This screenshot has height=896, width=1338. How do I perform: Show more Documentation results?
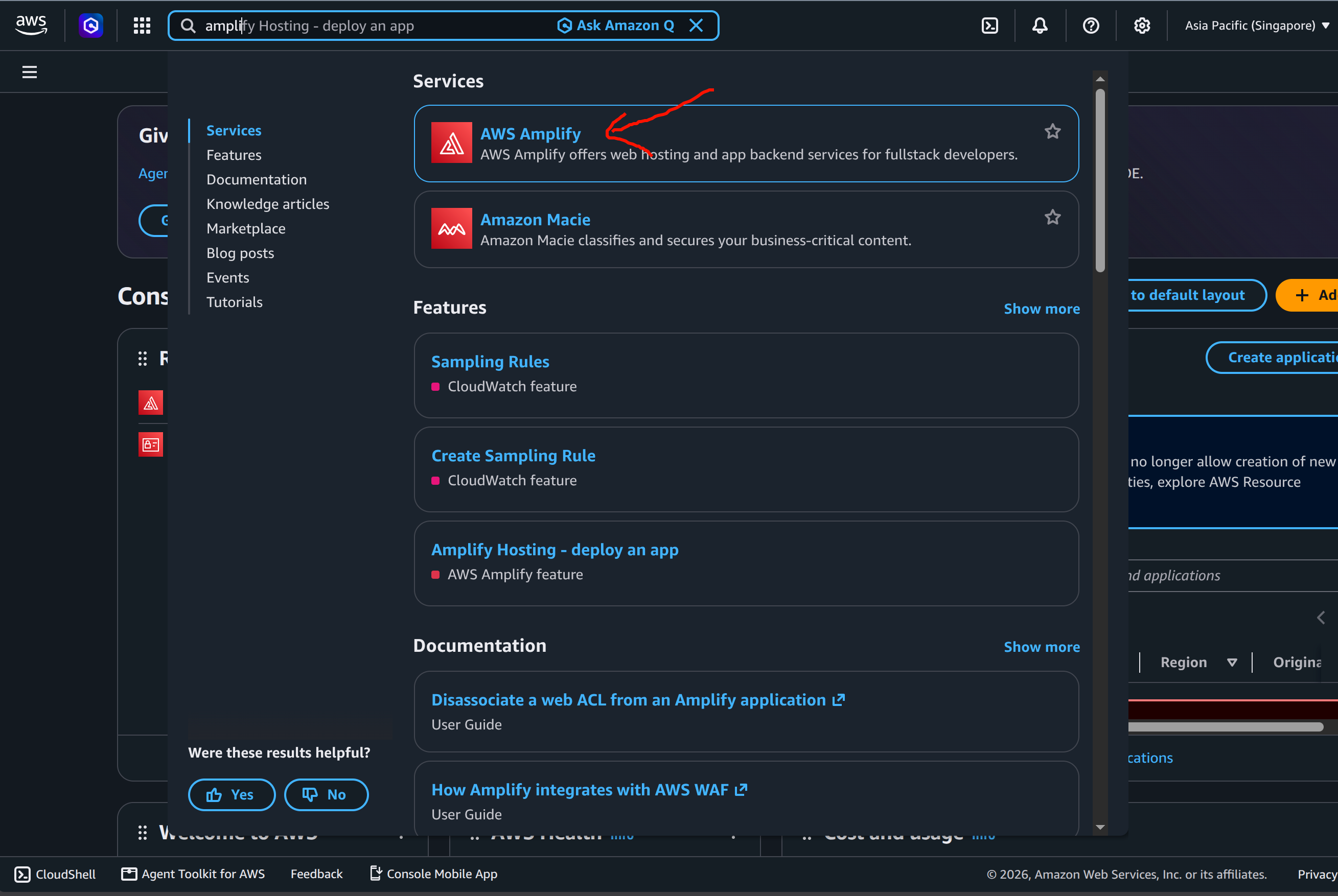coord(1042,647)
